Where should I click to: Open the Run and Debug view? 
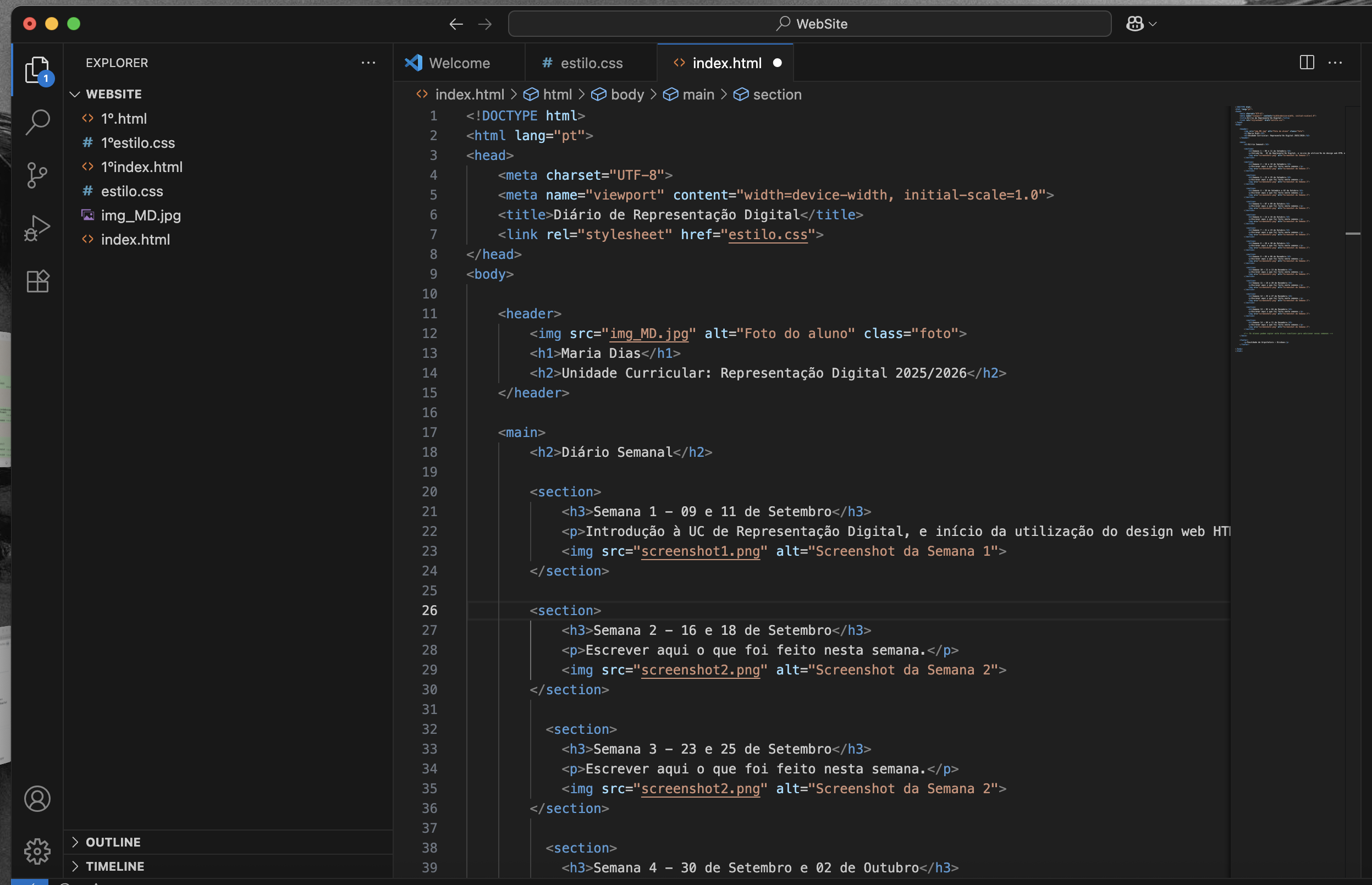coord(37,228)
